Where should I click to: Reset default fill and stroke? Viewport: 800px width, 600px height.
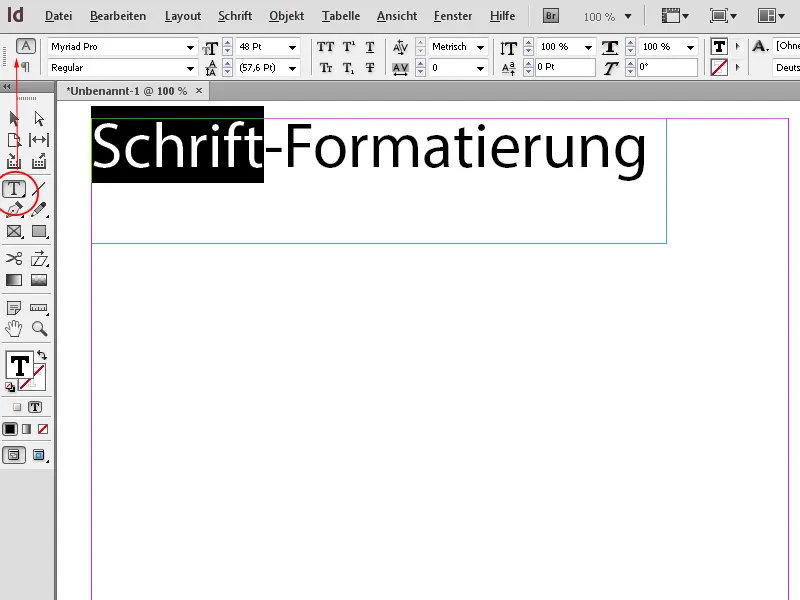(10, 387)
